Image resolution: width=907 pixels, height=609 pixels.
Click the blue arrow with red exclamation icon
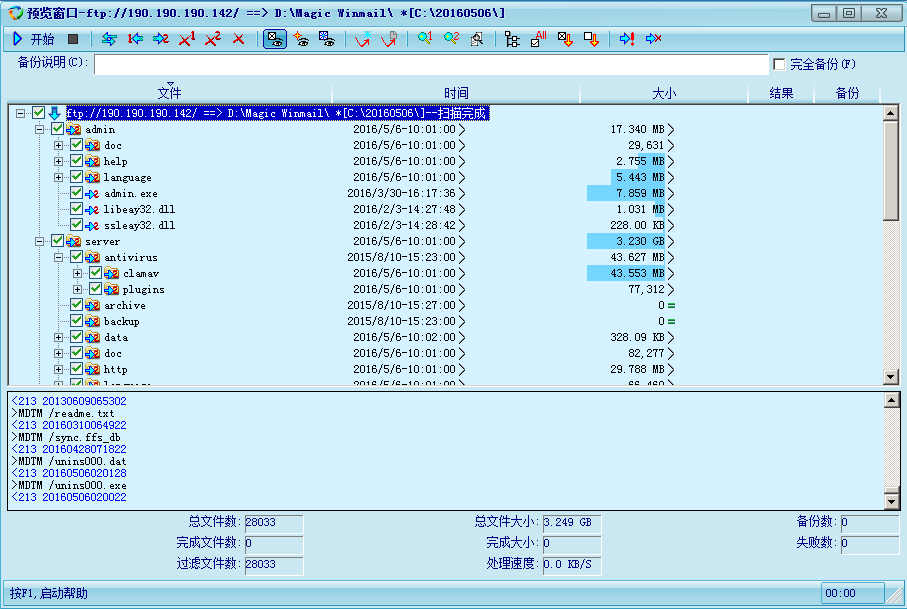(x=627, y=39)
